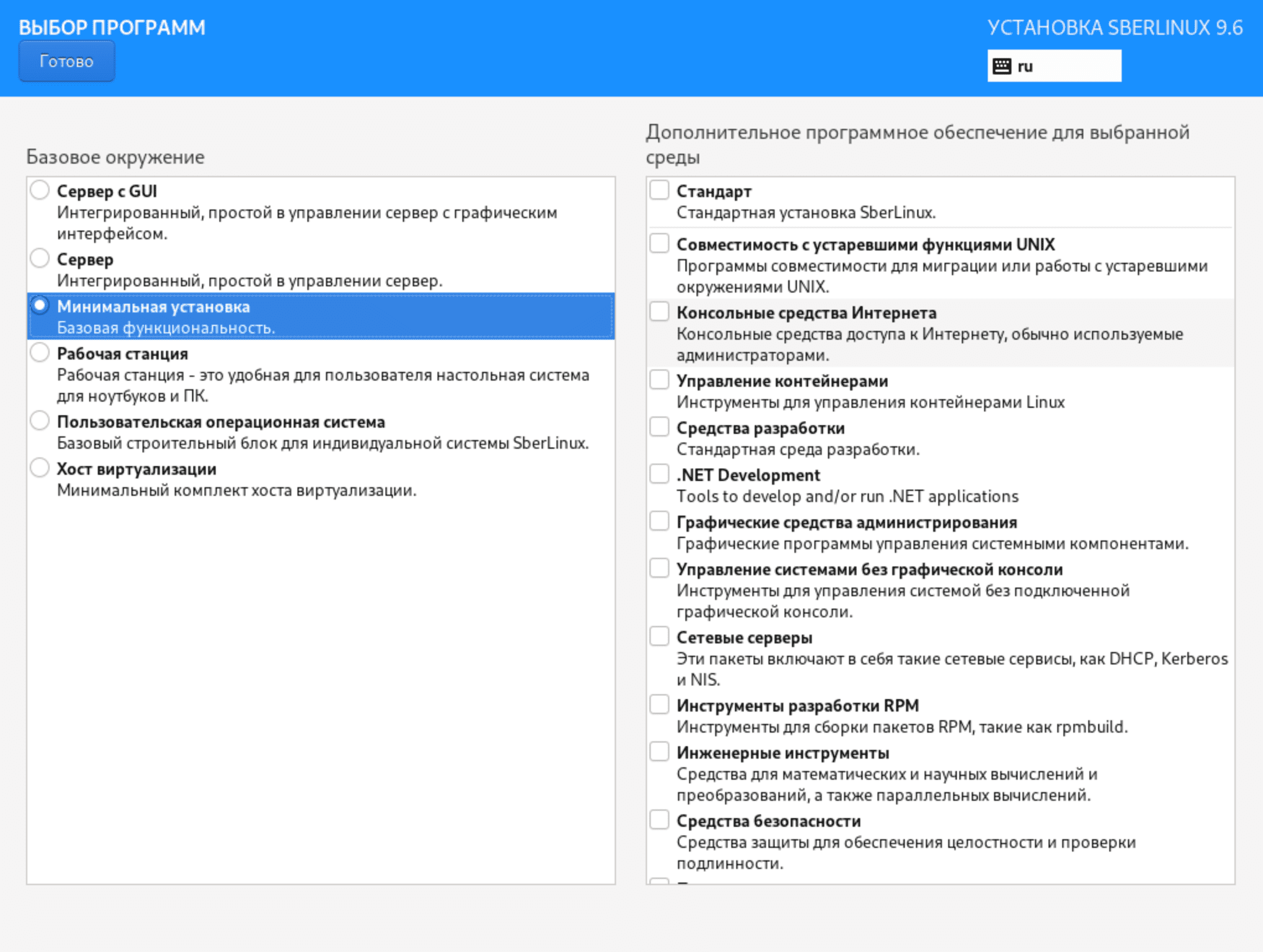Enable Графические средства администрирования checkbox
The height and width of the screenshot is (952, 1263).
[x=659, y=521]
